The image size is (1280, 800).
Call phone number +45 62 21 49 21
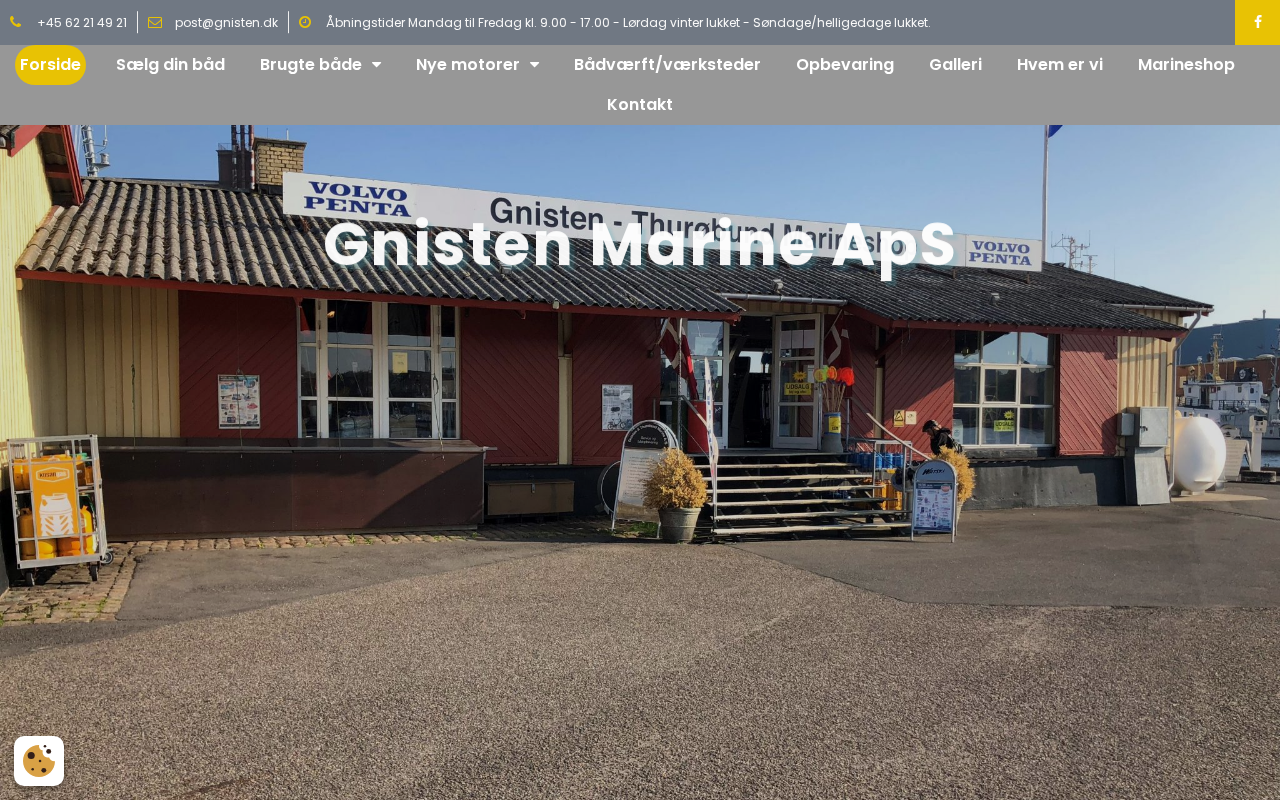tap(82, 23)
